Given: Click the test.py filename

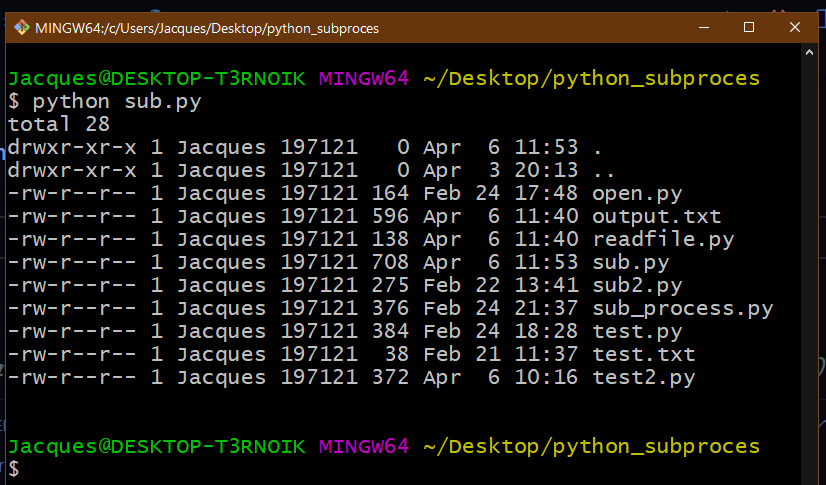Looking at the screenshot, I should 637,331.
